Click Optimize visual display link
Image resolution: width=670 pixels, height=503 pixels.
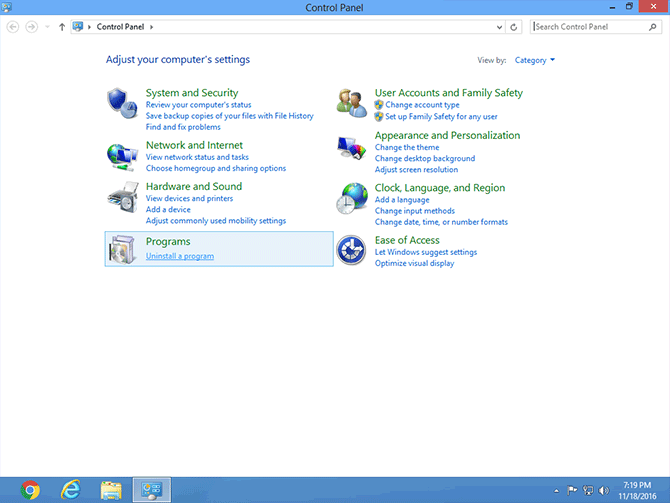pos(414,263)
